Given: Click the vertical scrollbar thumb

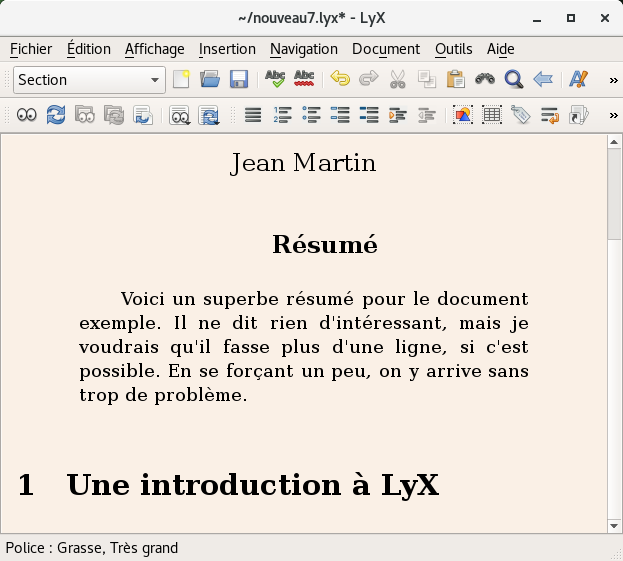Looking at the screenshot, I should (x=614, y=194).
